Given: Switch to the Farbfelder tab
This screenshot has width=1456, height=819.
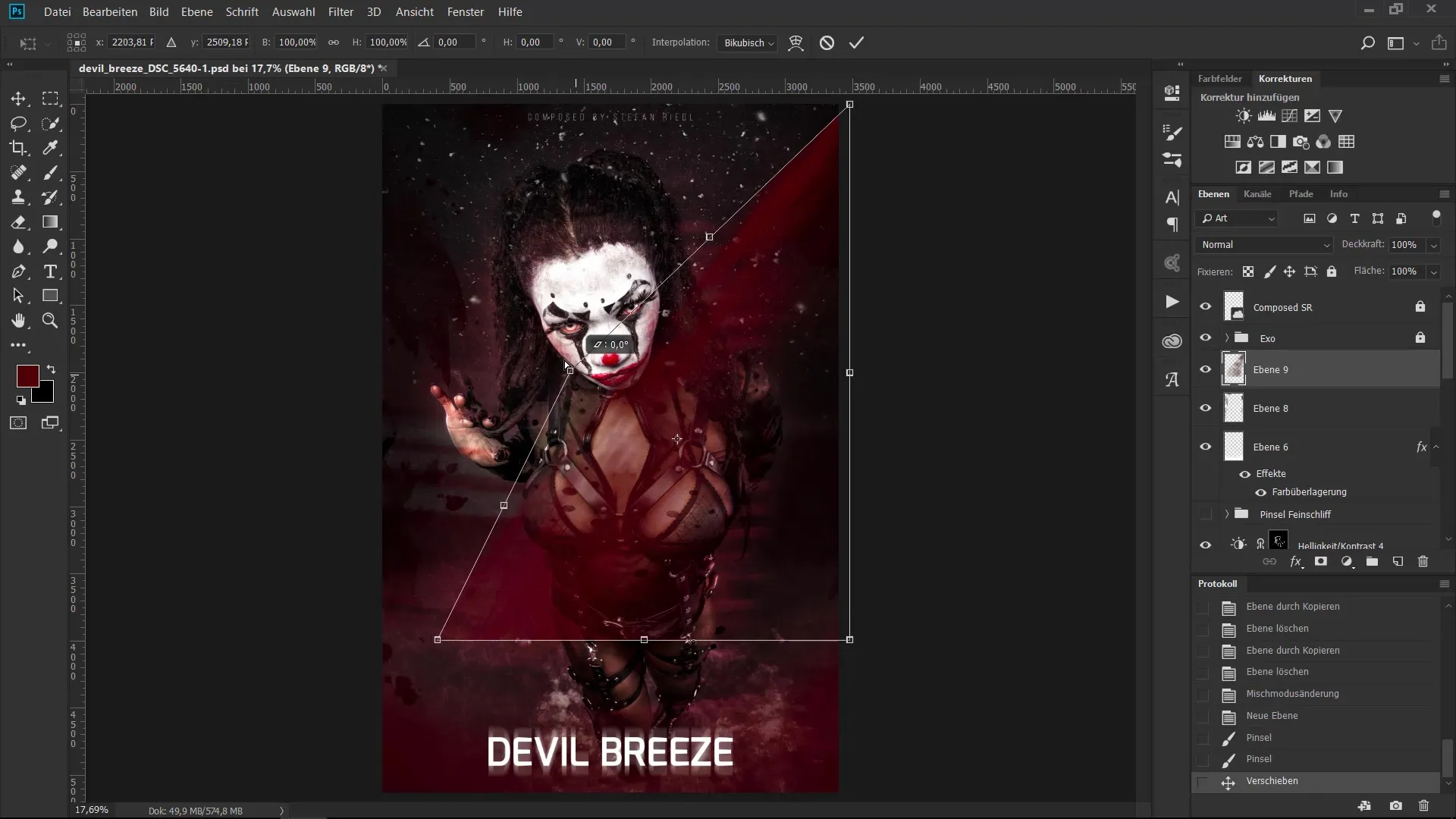Looking at the screenshot, I should tap(1219, 79).
